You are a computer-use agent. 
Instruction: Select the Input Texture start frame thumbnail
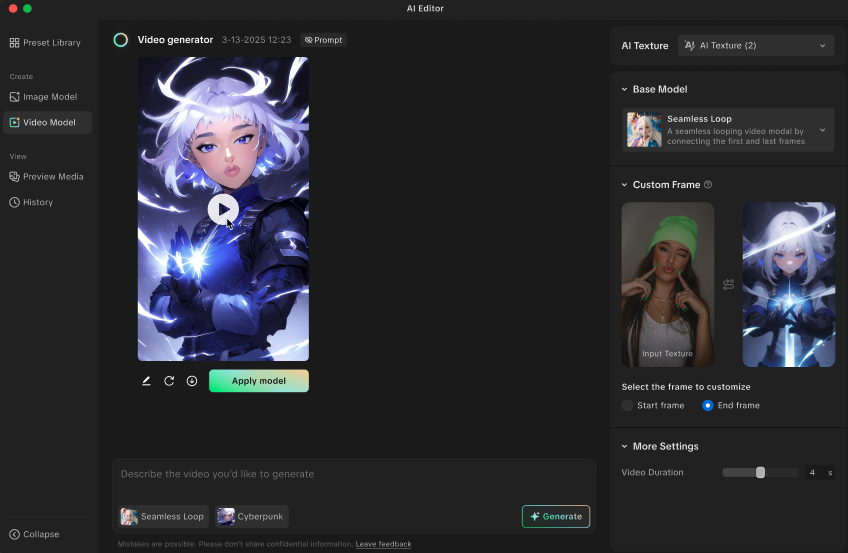668,285
